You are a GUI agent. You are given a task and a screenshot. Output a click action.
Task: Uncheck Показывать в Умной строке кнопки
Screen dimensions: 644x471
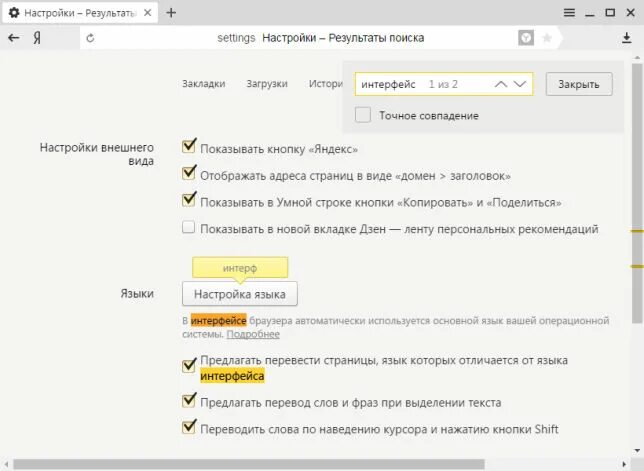pos(189,199)
